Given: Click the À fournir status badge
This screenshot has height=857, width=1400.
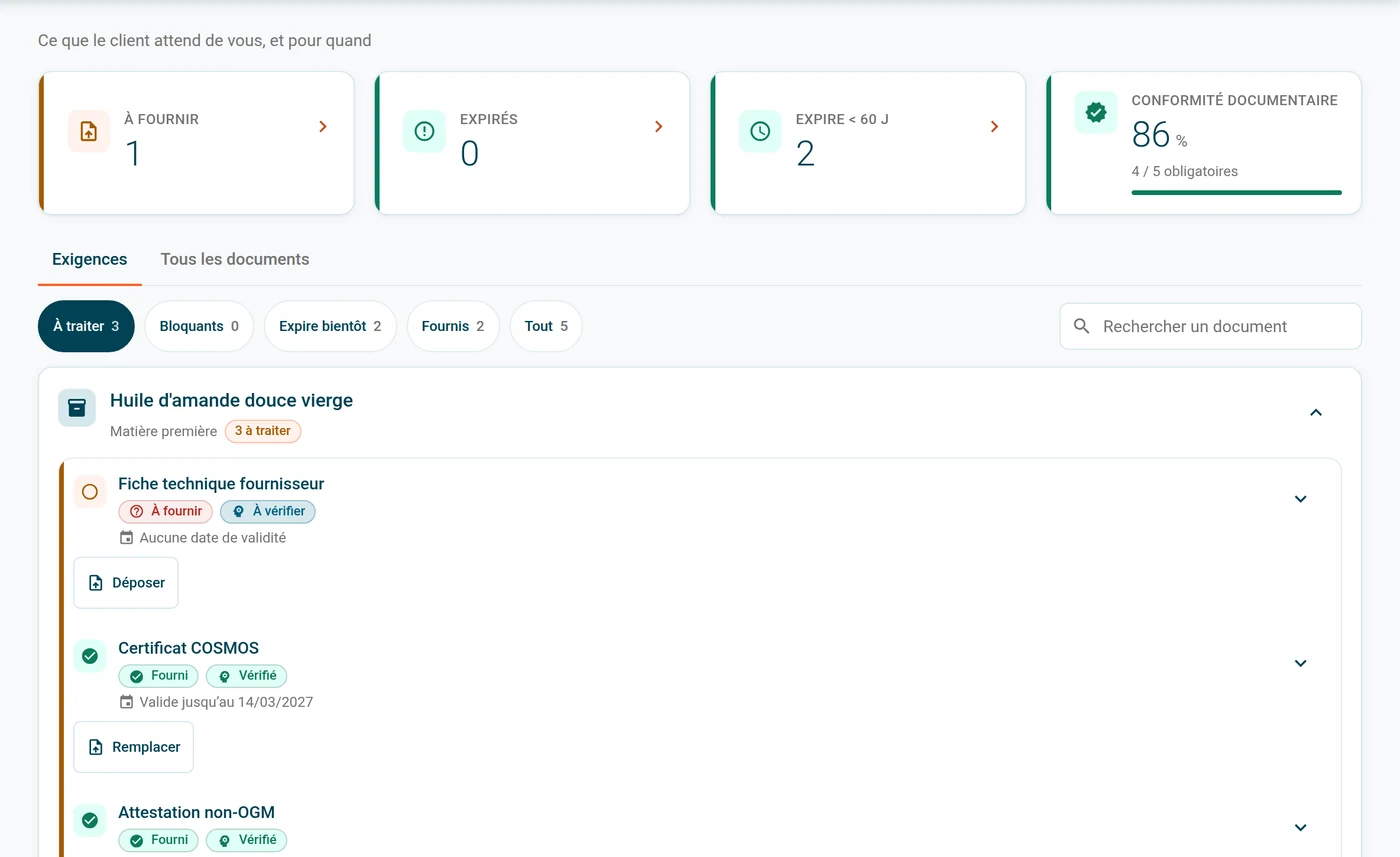Looking at the screenshot, I should [166, 511].
